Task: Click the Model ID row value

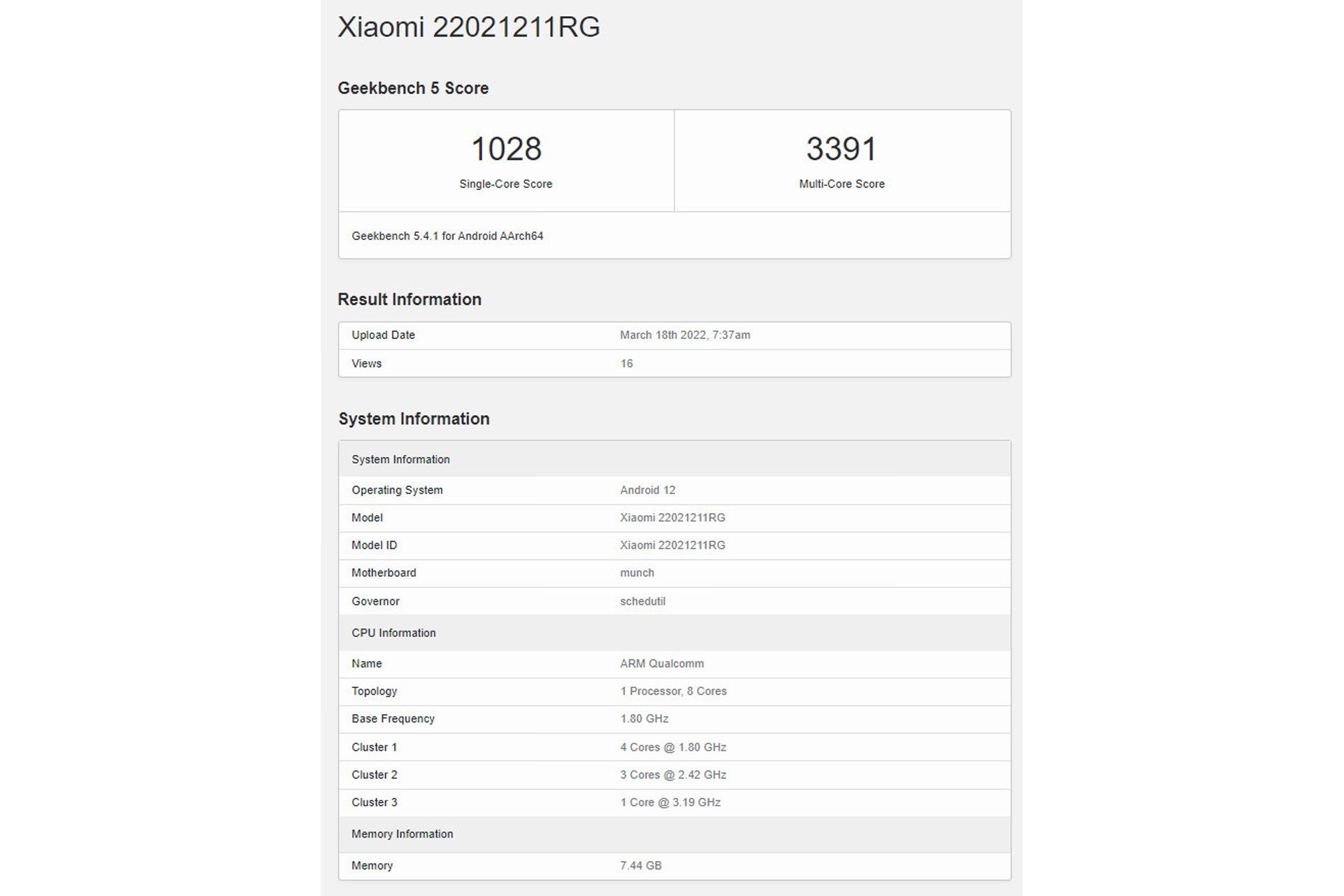Action: tap(672, 545)
